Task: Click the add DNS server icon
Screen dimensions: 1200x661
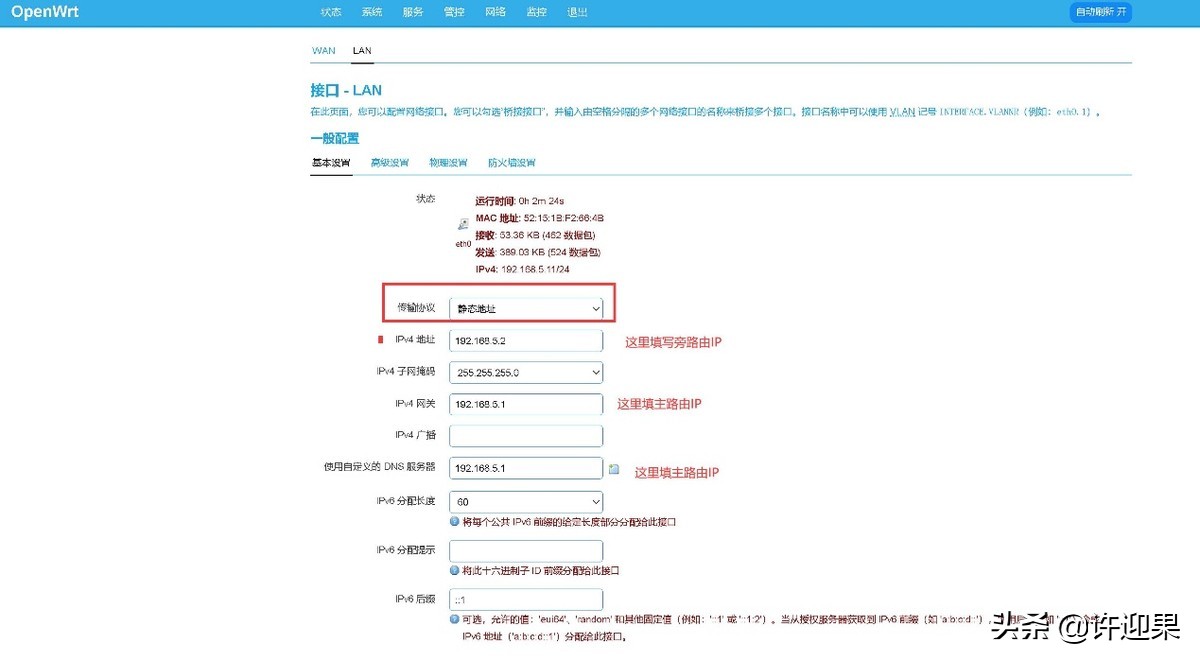Action: point(612,467)
